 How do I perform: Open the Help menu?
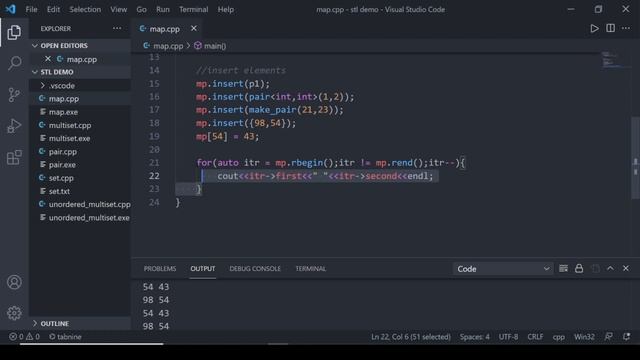click(226, 9)
